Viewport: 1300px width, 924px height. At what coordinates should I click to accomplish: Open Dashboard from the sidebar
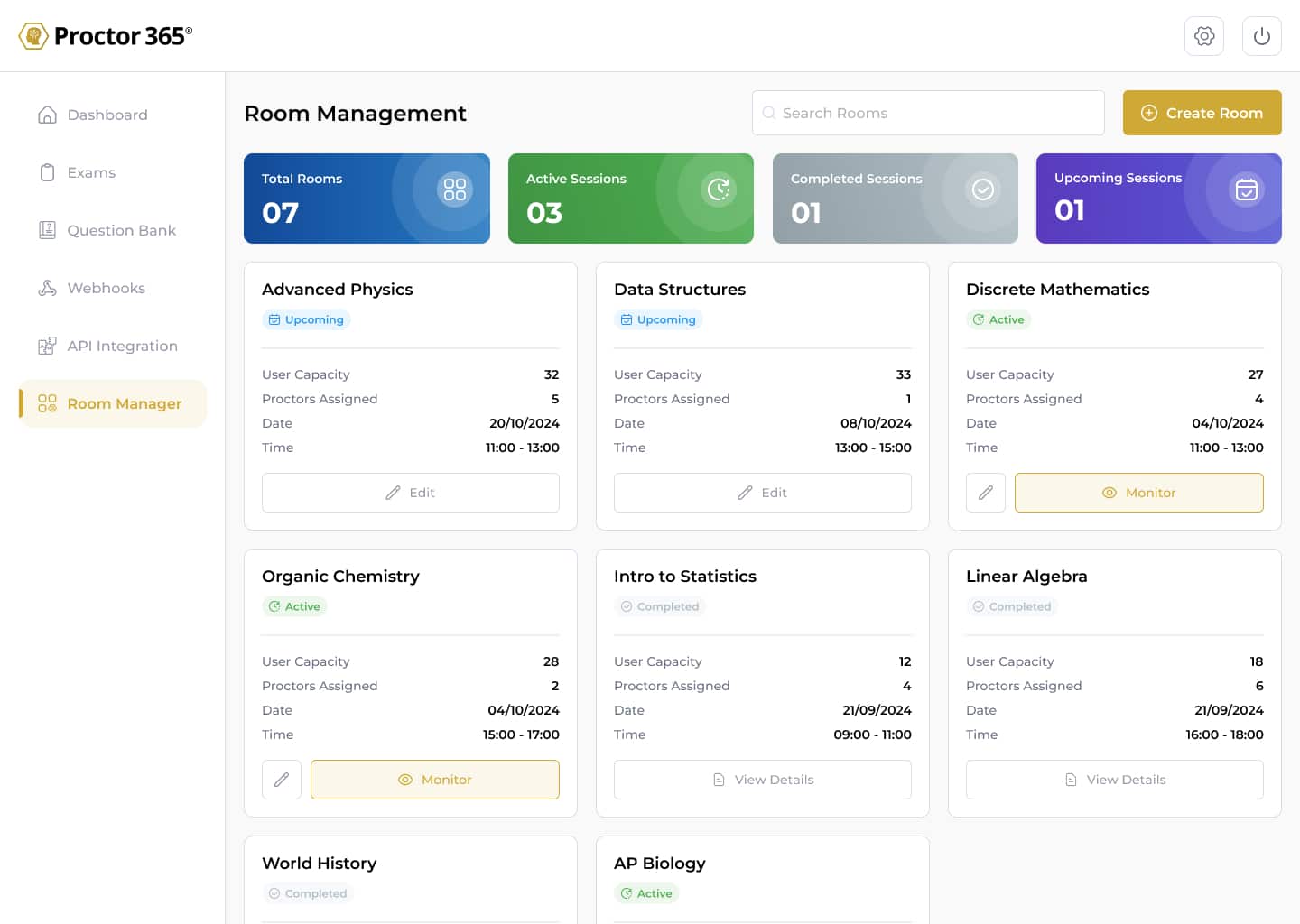(x=107, y=115)
